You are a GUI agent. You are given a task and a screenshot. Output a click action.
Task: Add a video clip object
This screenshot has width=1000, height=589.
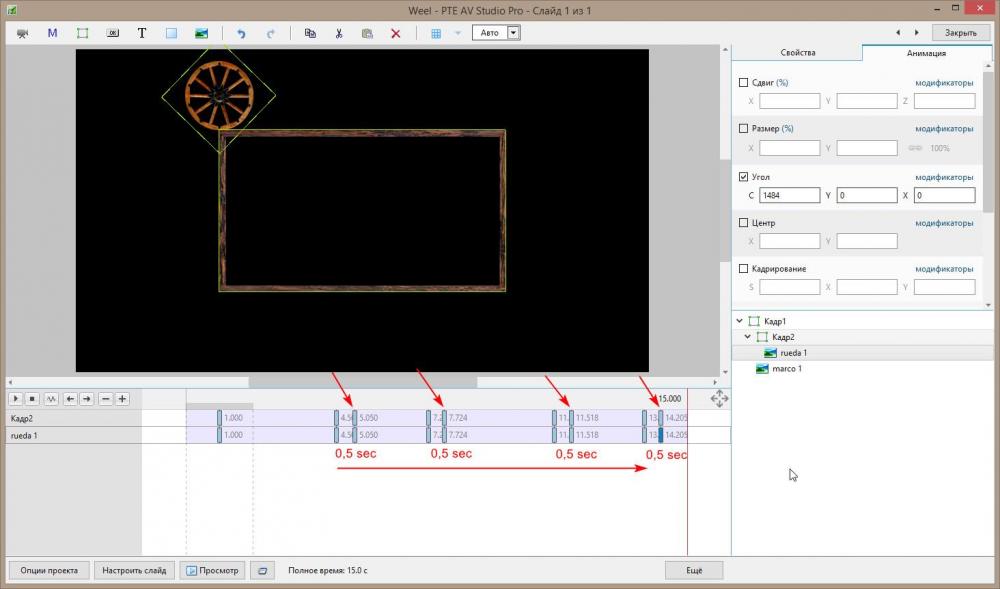click(x=23, y=33)
